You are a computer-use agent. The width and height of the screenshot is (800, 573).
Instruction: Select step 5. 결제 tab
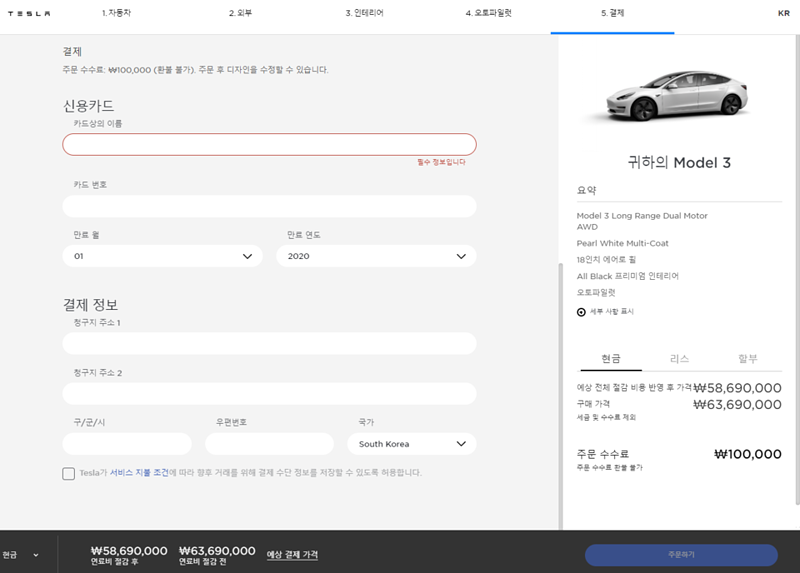(x=612, y=13)
